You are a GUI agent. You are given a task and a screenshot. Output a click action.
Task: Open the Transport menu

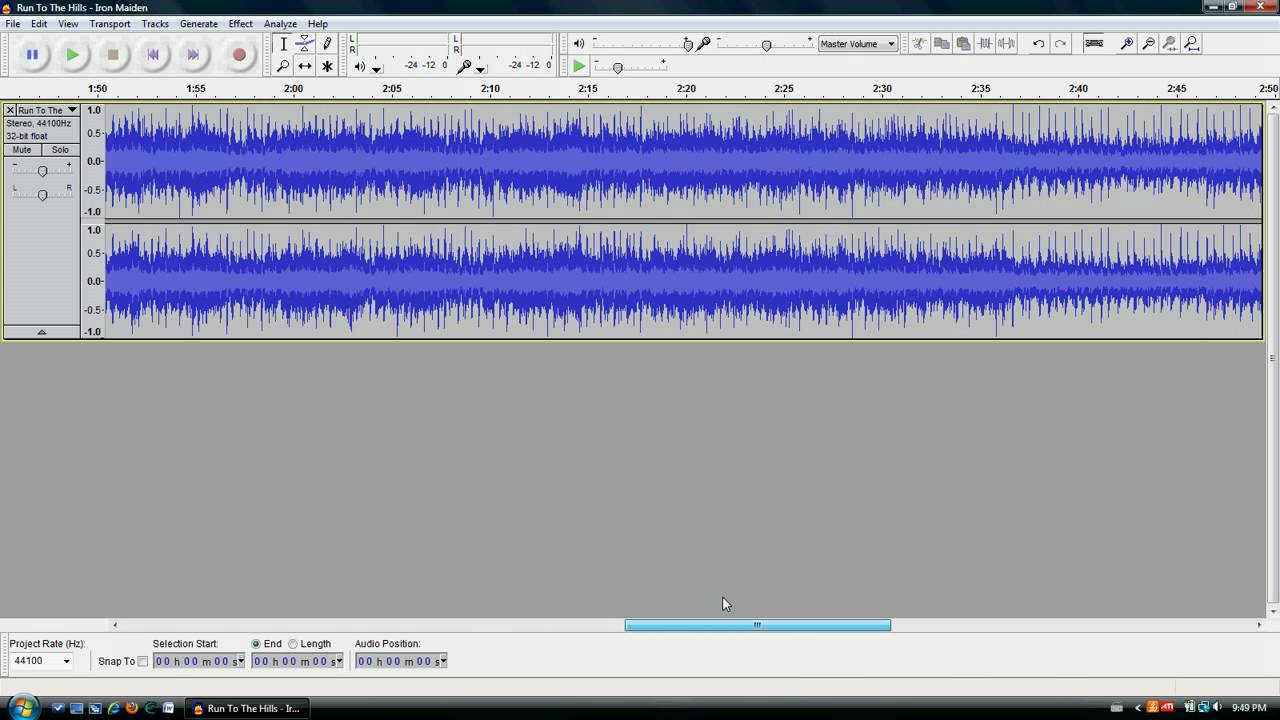tap(110, 23)
